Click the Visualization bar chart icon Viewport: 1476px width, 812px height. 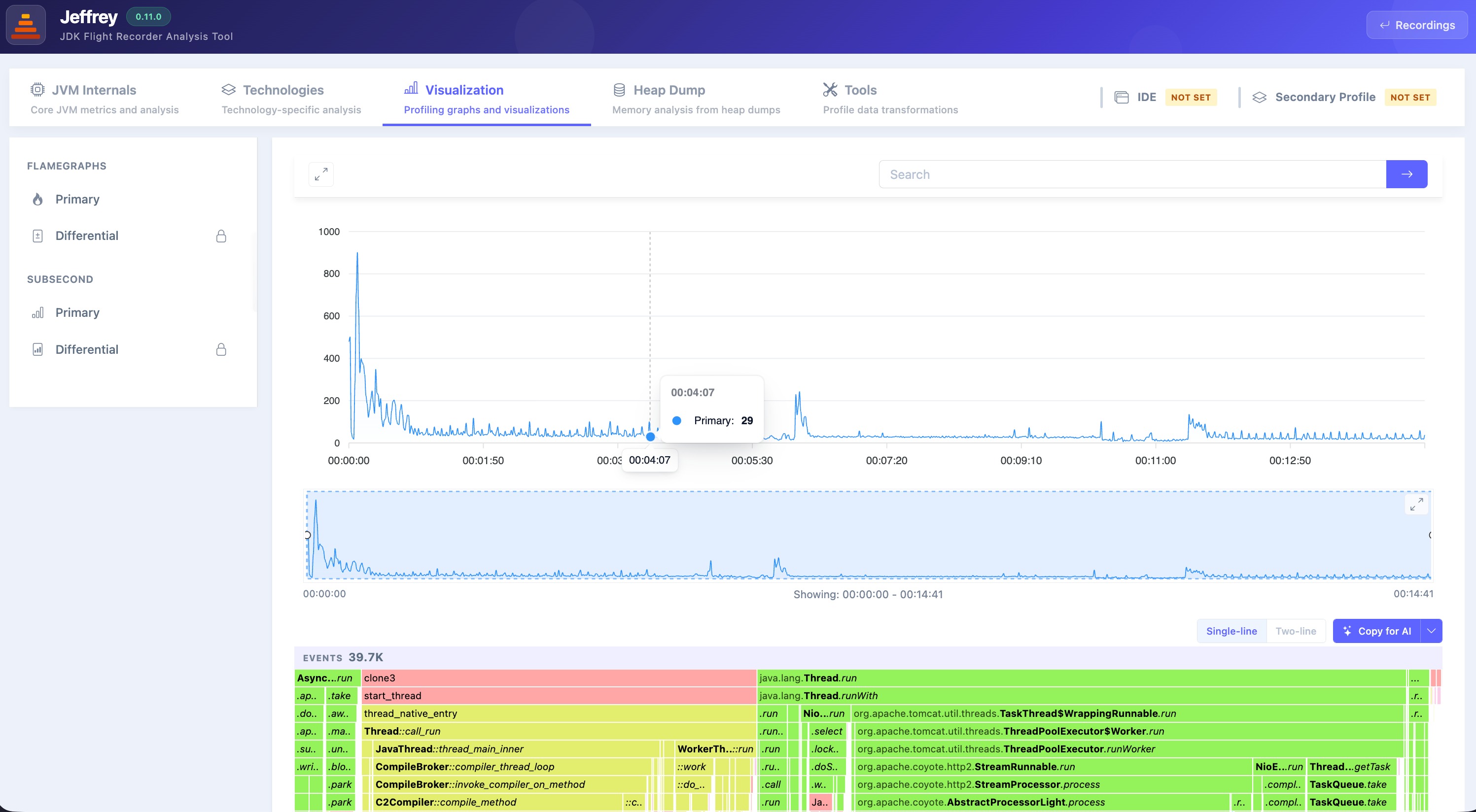(x=411, y=88)
